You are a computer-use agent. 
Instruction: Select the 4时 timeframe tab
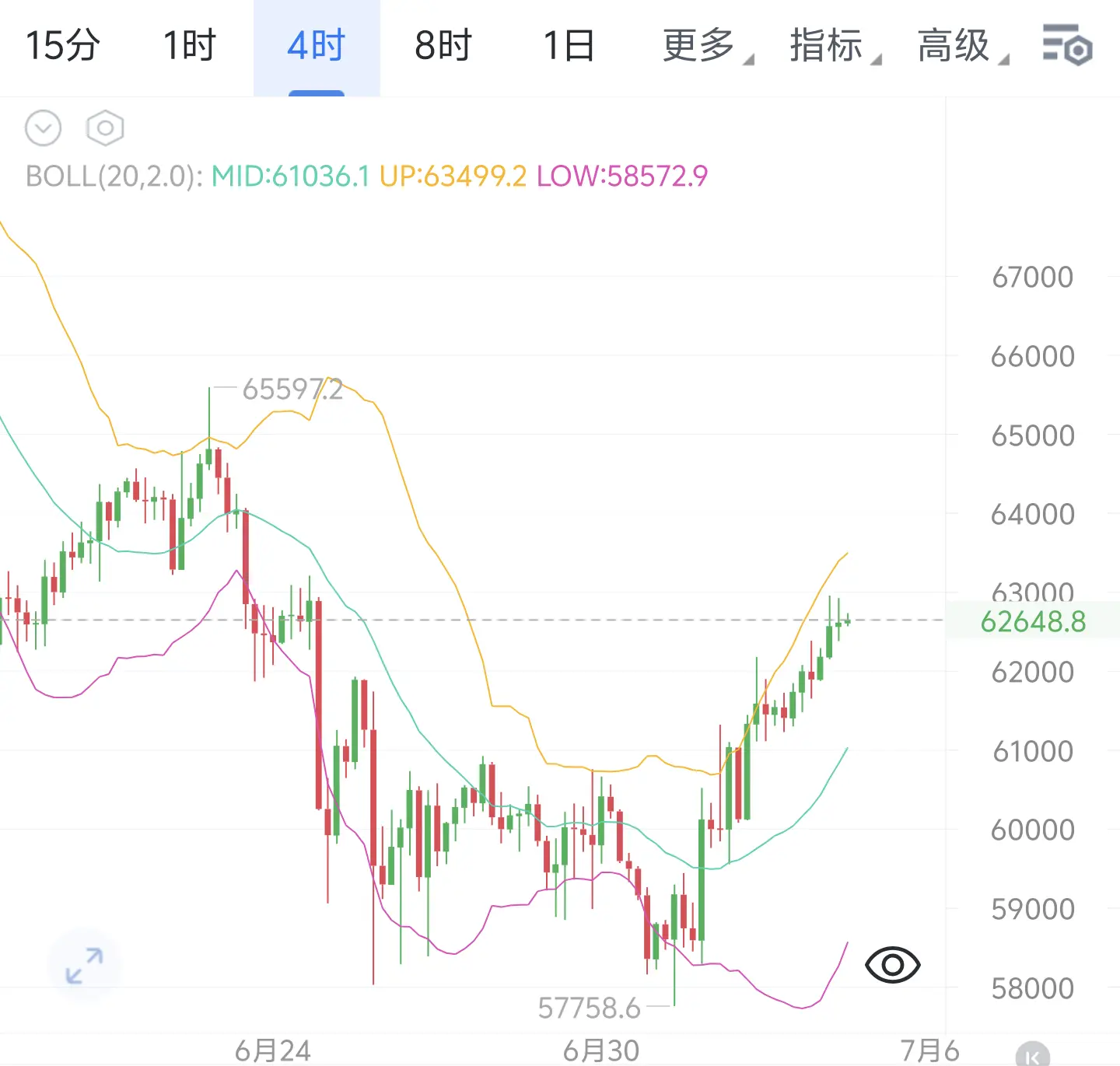tap(317, 47)
